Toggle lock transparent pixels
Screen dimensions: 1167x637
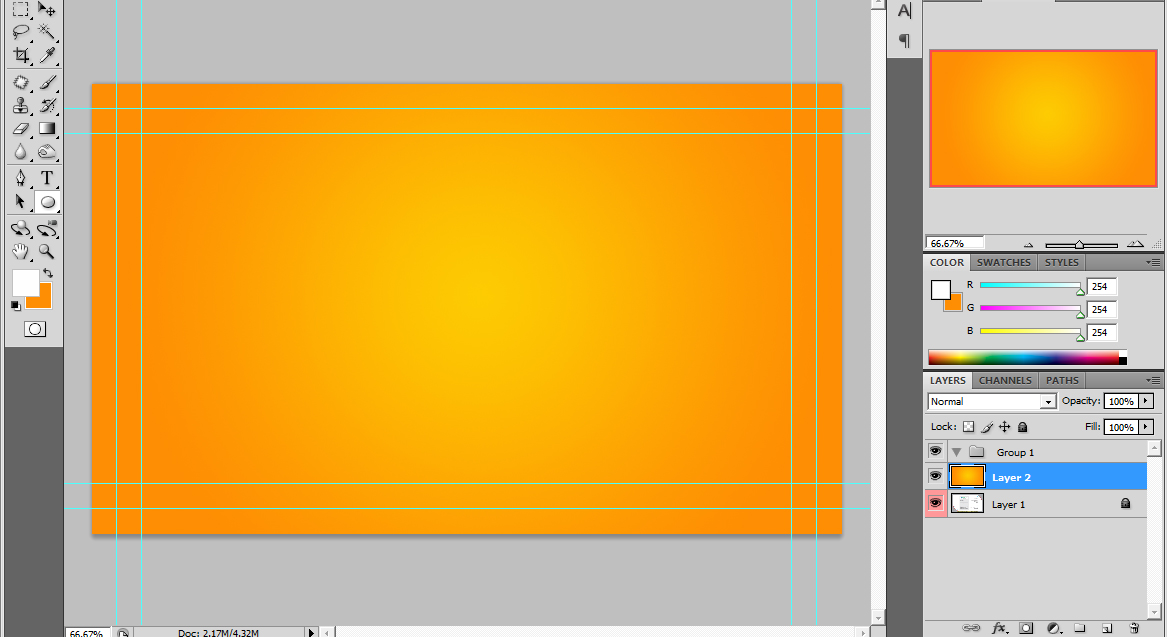tap(968, 426)
